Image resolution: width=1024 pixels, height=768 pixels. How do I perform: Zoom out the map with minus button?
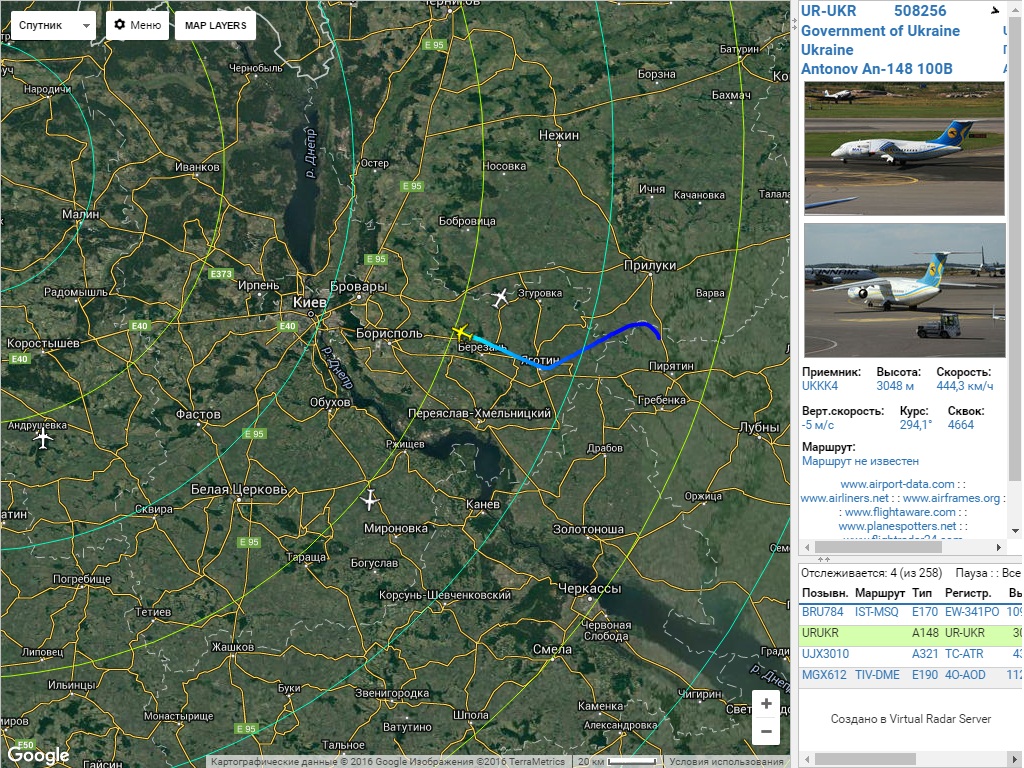click(x=766, y=731)
